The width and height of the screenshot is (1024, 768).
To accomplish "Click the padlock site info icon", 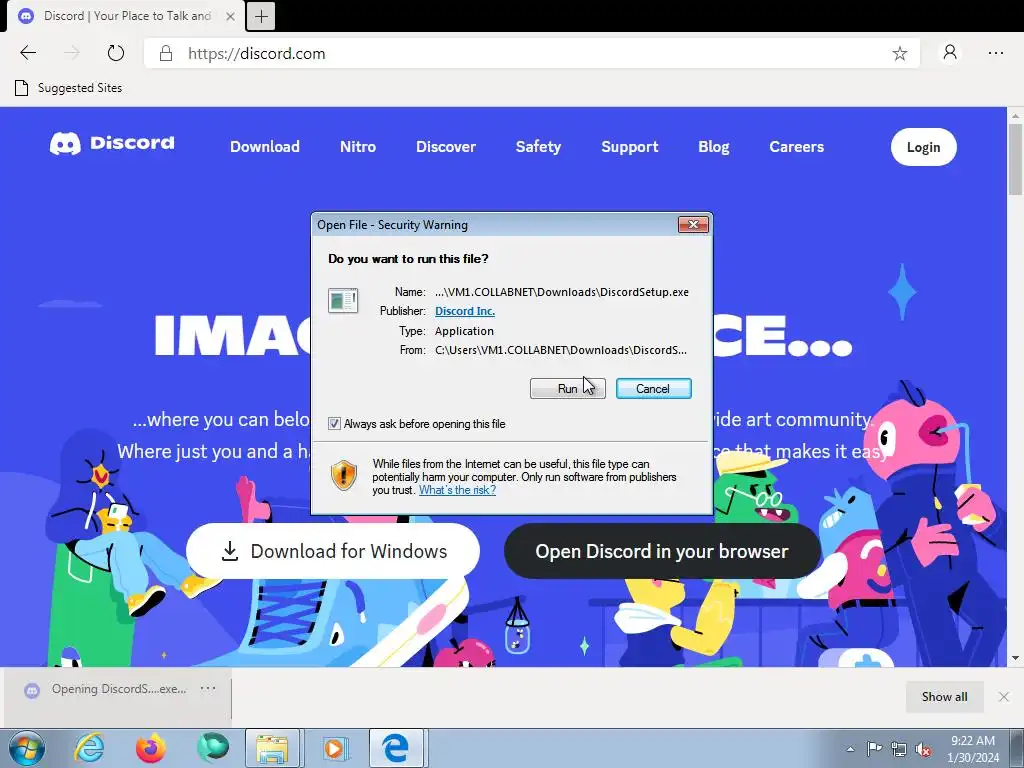I will 166,54.
